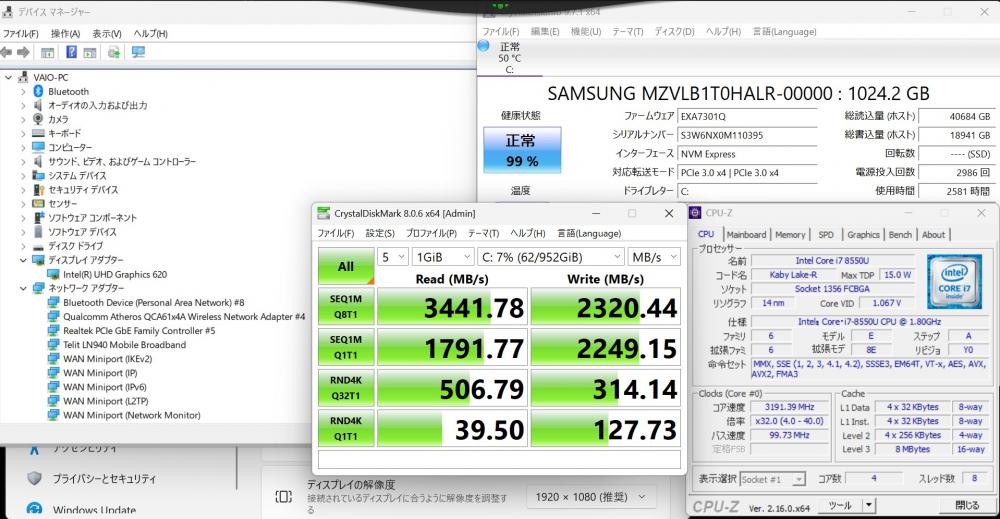Image resolution: width=1000 pixels, height=519 pixels.
Task: Click the CrystalDiskMark title bar icon
Action: [324, 214]
